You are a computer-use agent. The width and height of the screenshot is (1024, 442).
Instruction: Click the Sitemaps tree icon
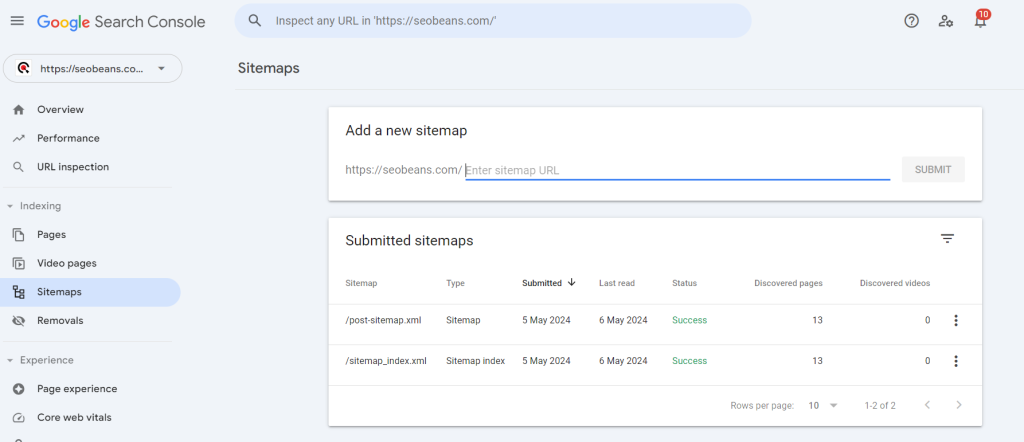tap(19, 292)
